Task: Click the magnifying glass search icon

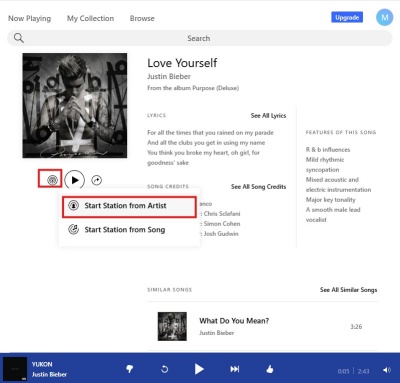Action: 19,38
